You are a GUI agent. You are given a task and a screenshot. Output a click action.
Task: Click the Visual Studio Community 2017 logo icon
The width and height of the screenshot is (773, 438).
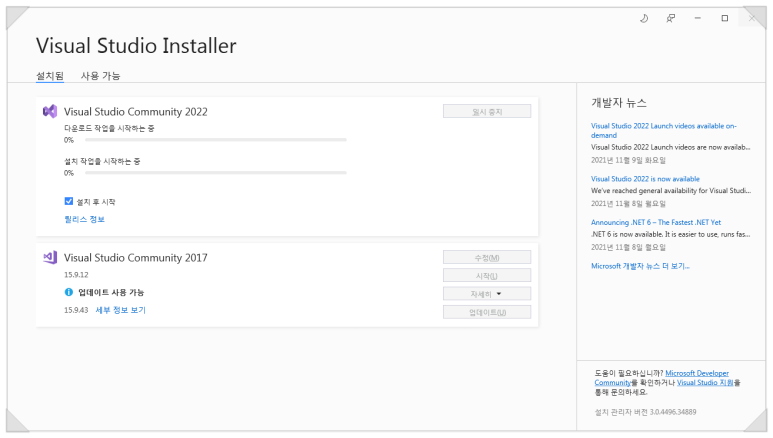tap(50, 257)
